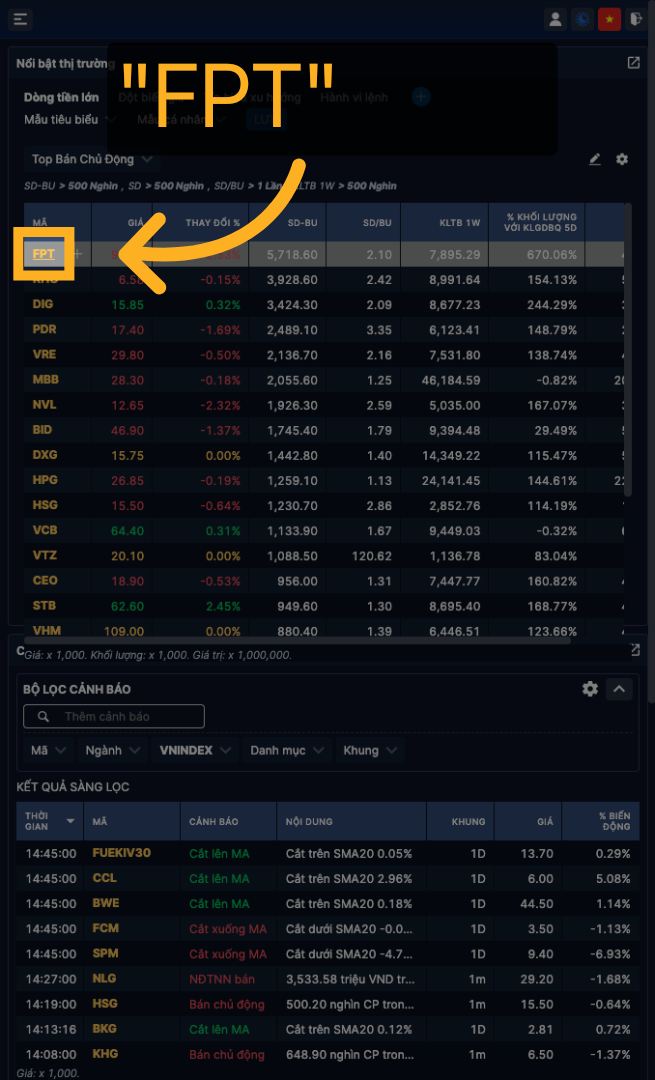Collapse the BỘ LỌC CẢNH BÁO section
Screen dimensions: 655x1080
click(619, 689)
